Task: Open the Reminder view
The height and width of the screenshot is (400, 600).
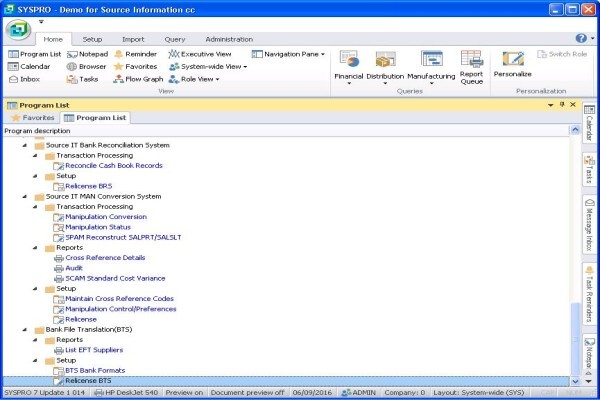Action: 135,54
